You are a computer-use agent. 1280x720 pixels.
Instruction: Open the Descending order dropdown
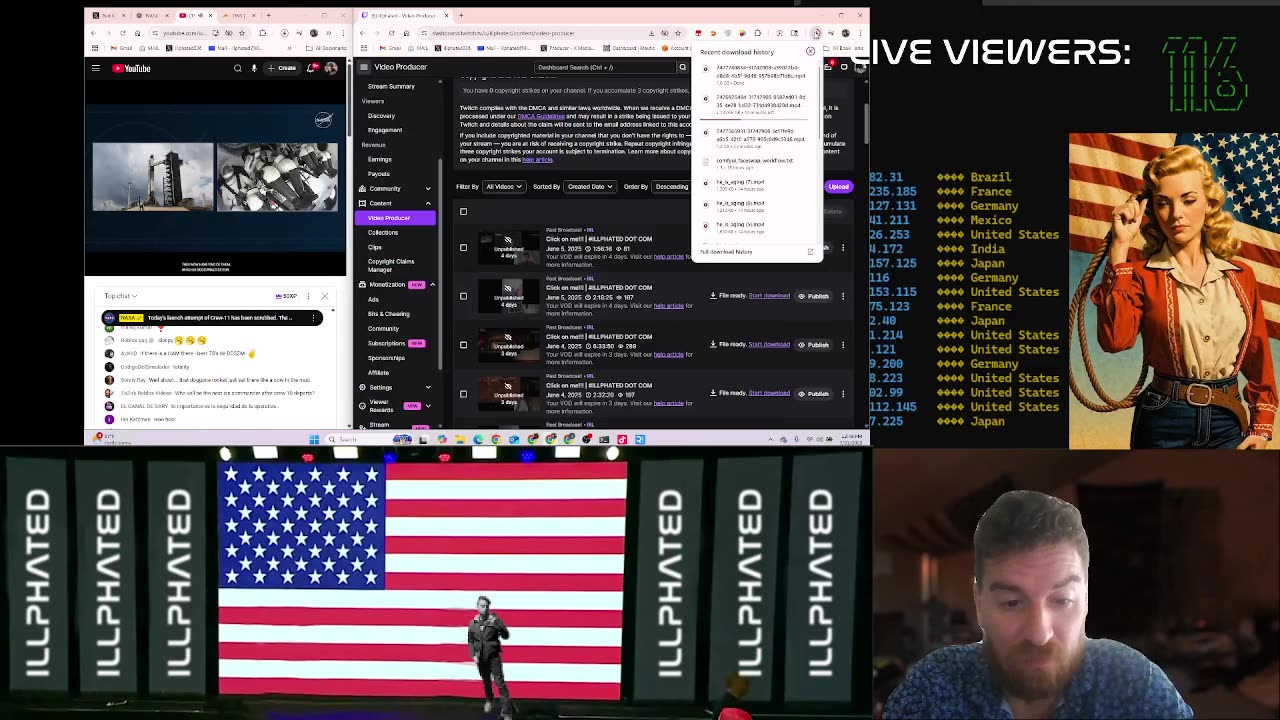[671, 186]
